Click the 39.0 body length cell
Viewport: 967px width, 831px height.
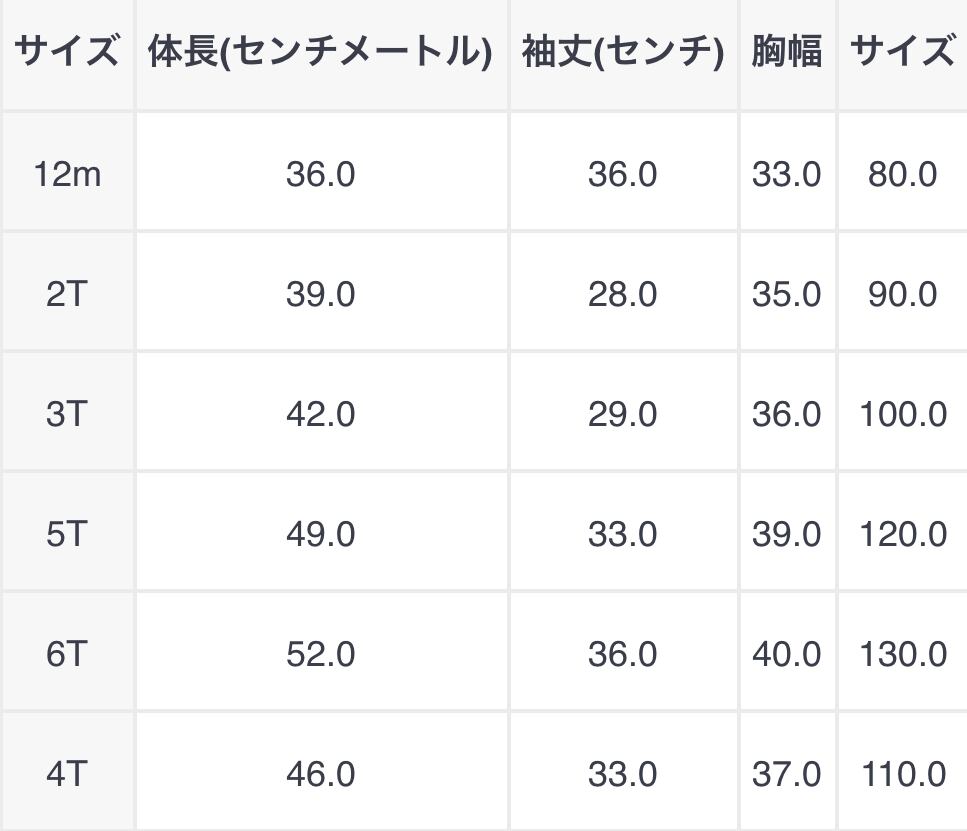point(320,295)
